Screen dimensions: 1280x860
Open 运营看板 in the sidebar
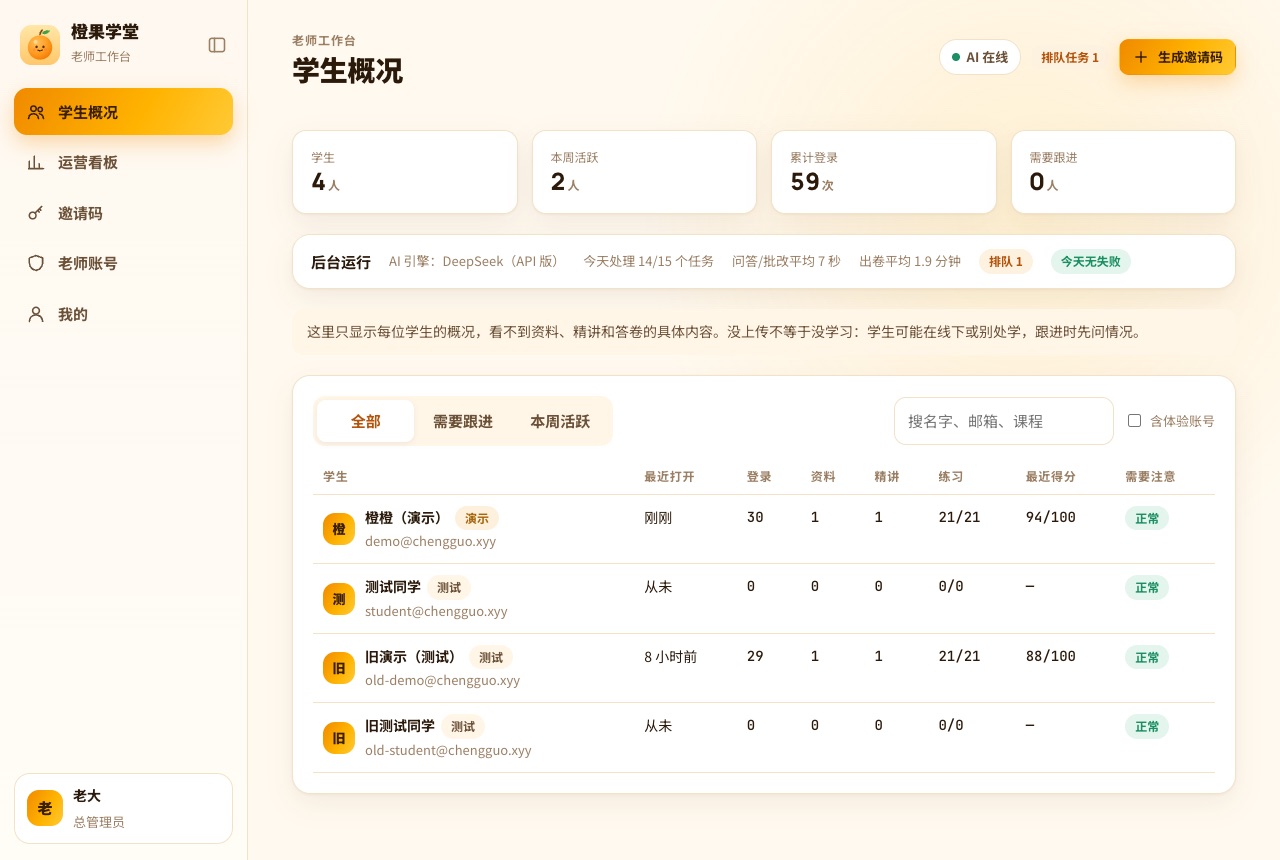click(x=123, y=162)
